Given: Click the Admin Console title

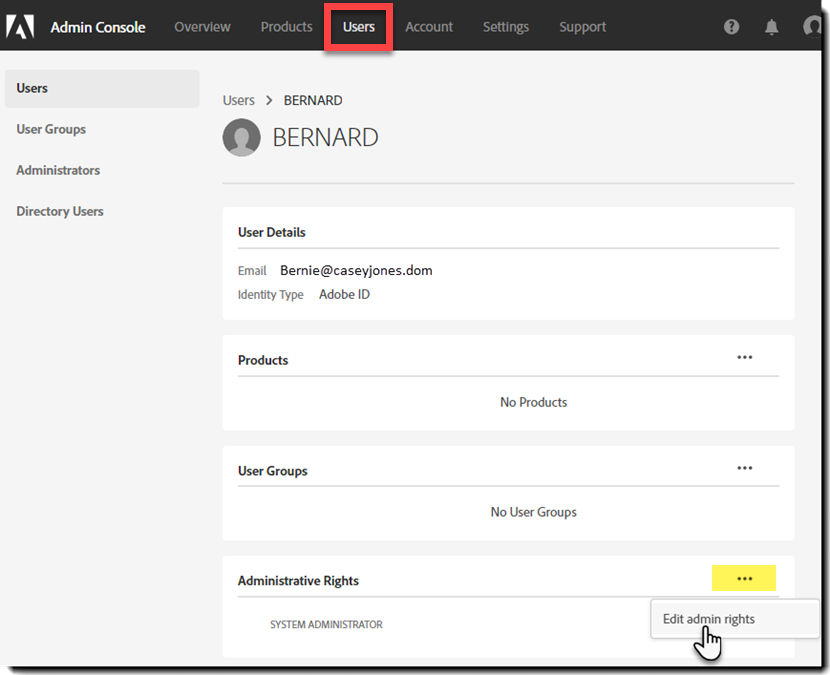Looking at the screenshot, I should [x=98, y=27].
